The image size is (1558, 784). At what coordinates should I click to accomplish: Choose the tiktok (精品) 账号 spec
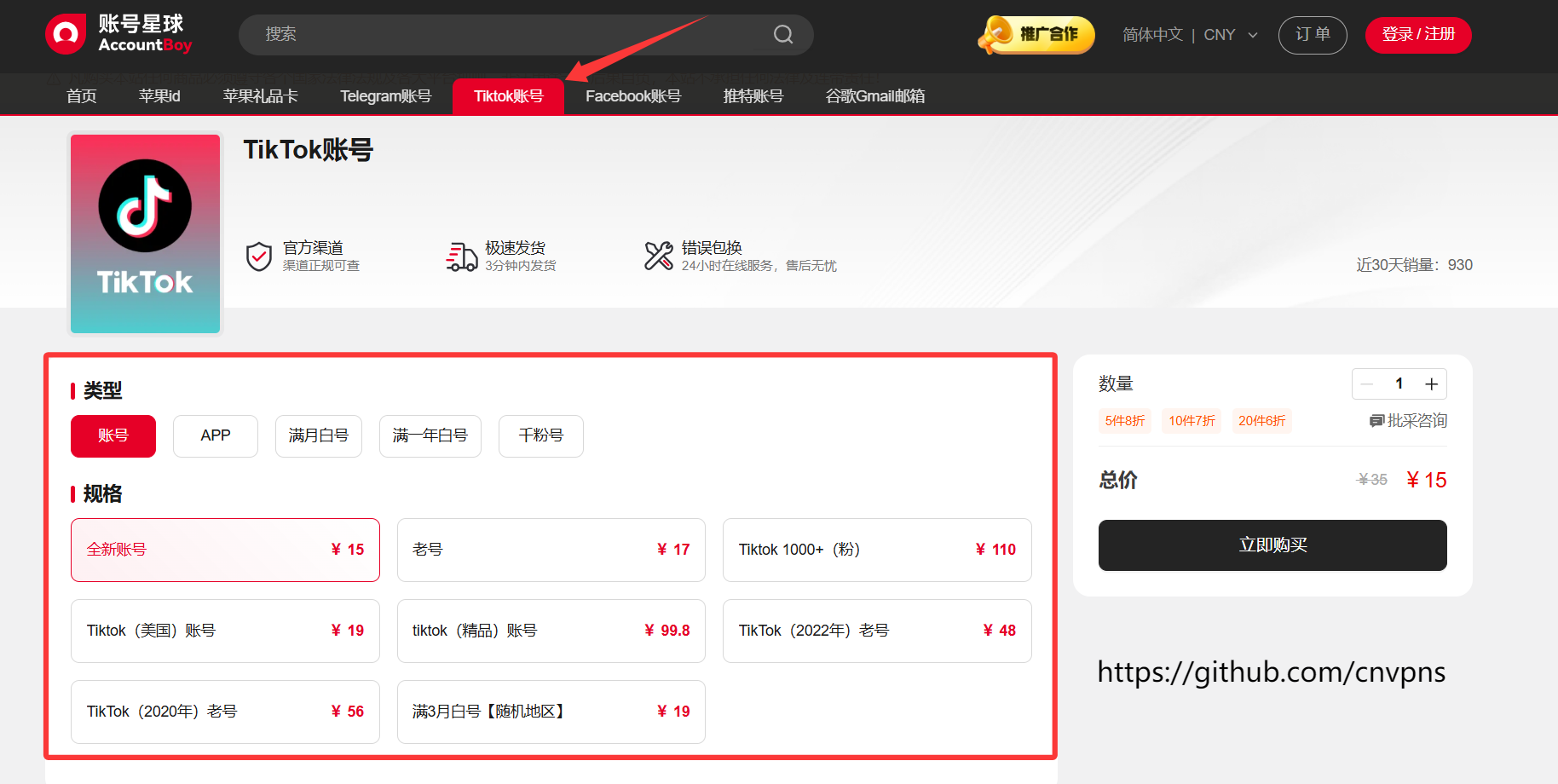coord(551,631)
